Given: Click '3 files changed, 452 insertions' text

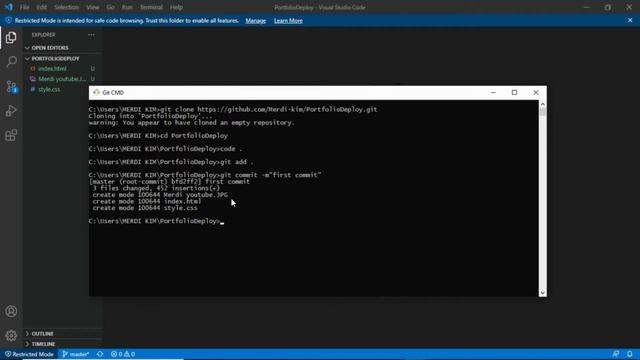Looking at the screenshot, I should (x=156, y=188).
